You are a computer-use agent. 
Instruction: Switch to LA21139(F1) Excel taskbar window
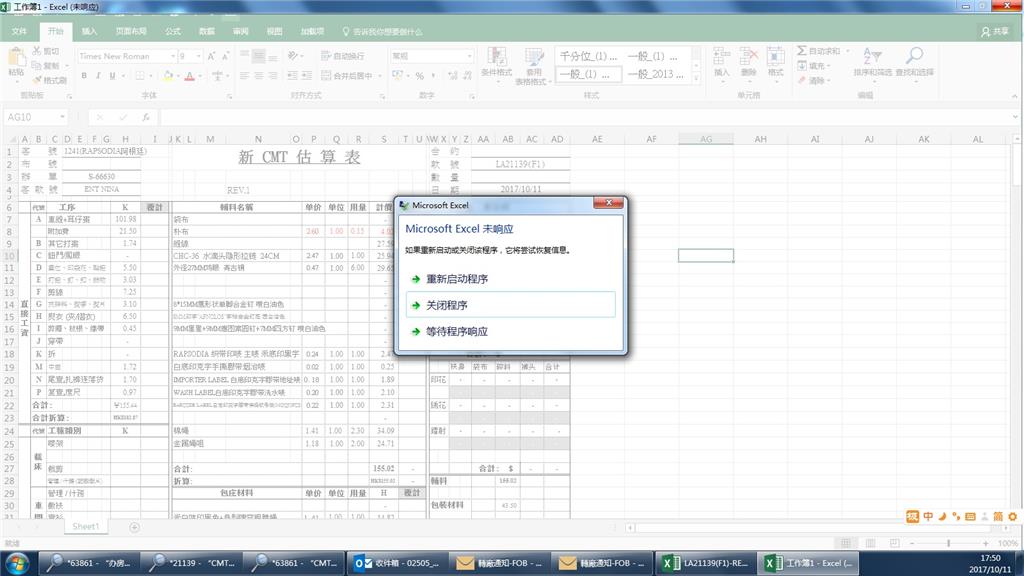707,563
